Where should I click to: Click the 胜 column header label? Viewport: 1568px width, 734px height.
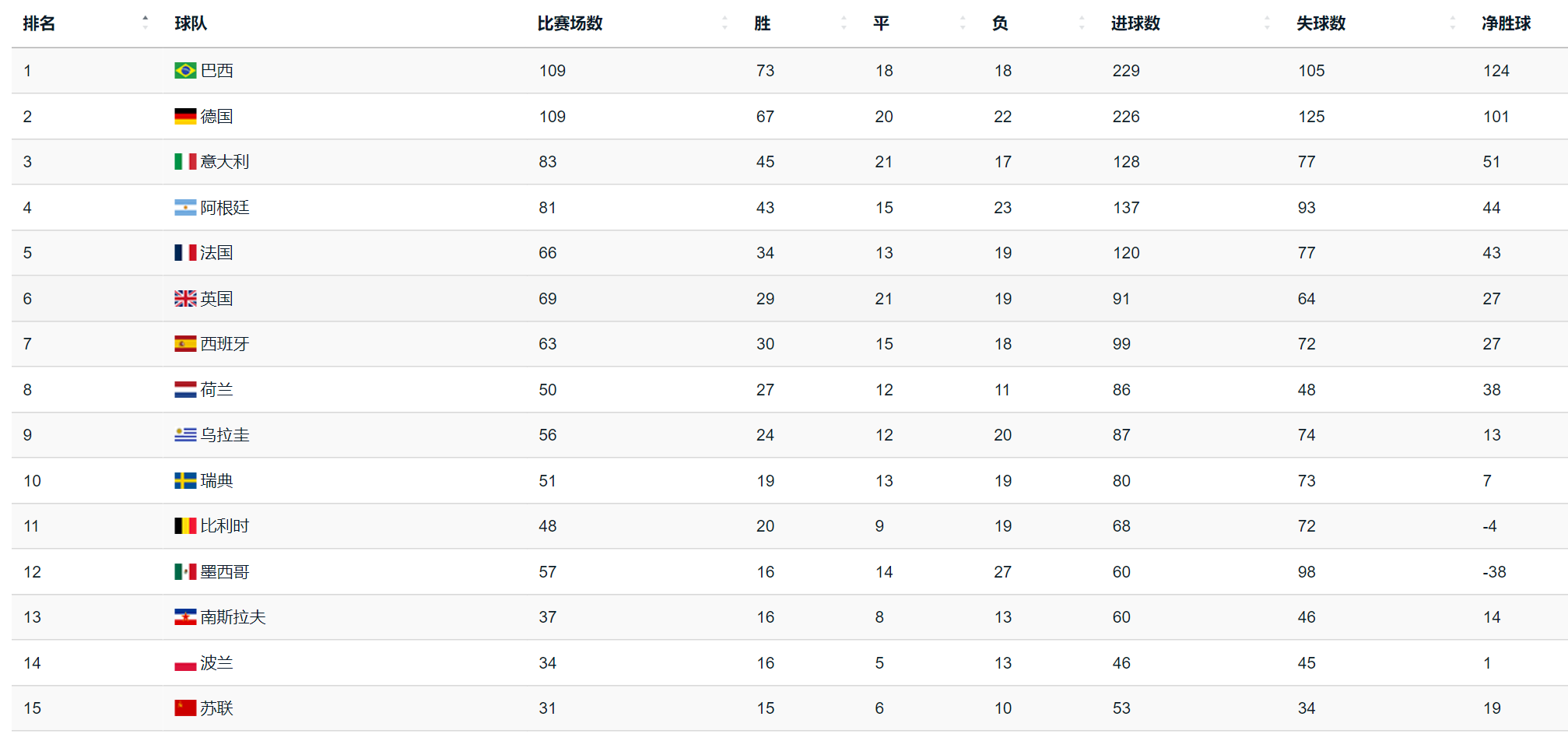point(763,23)
